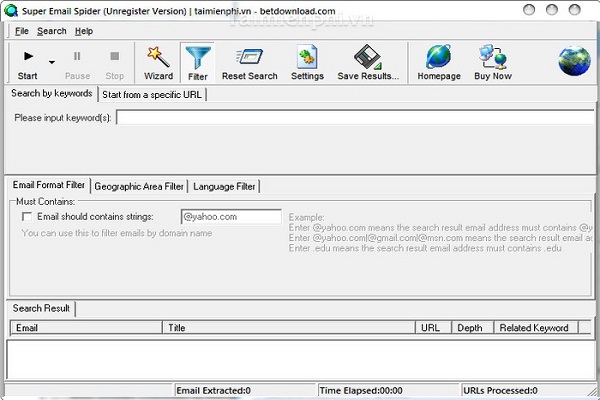Start the email search
This screenshot has width=600, height=400.
pos(28,64)
